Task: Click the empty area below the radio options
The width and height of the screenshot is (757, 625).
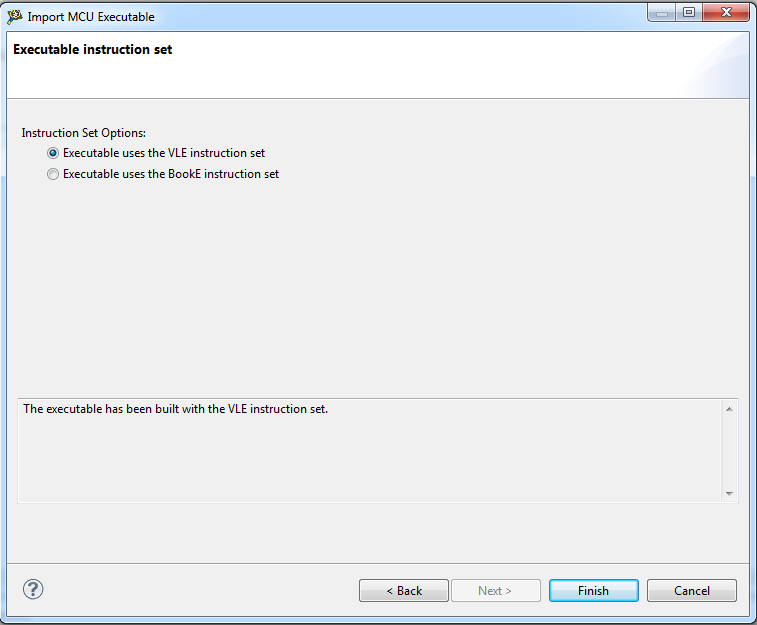Action: (378, 290)
